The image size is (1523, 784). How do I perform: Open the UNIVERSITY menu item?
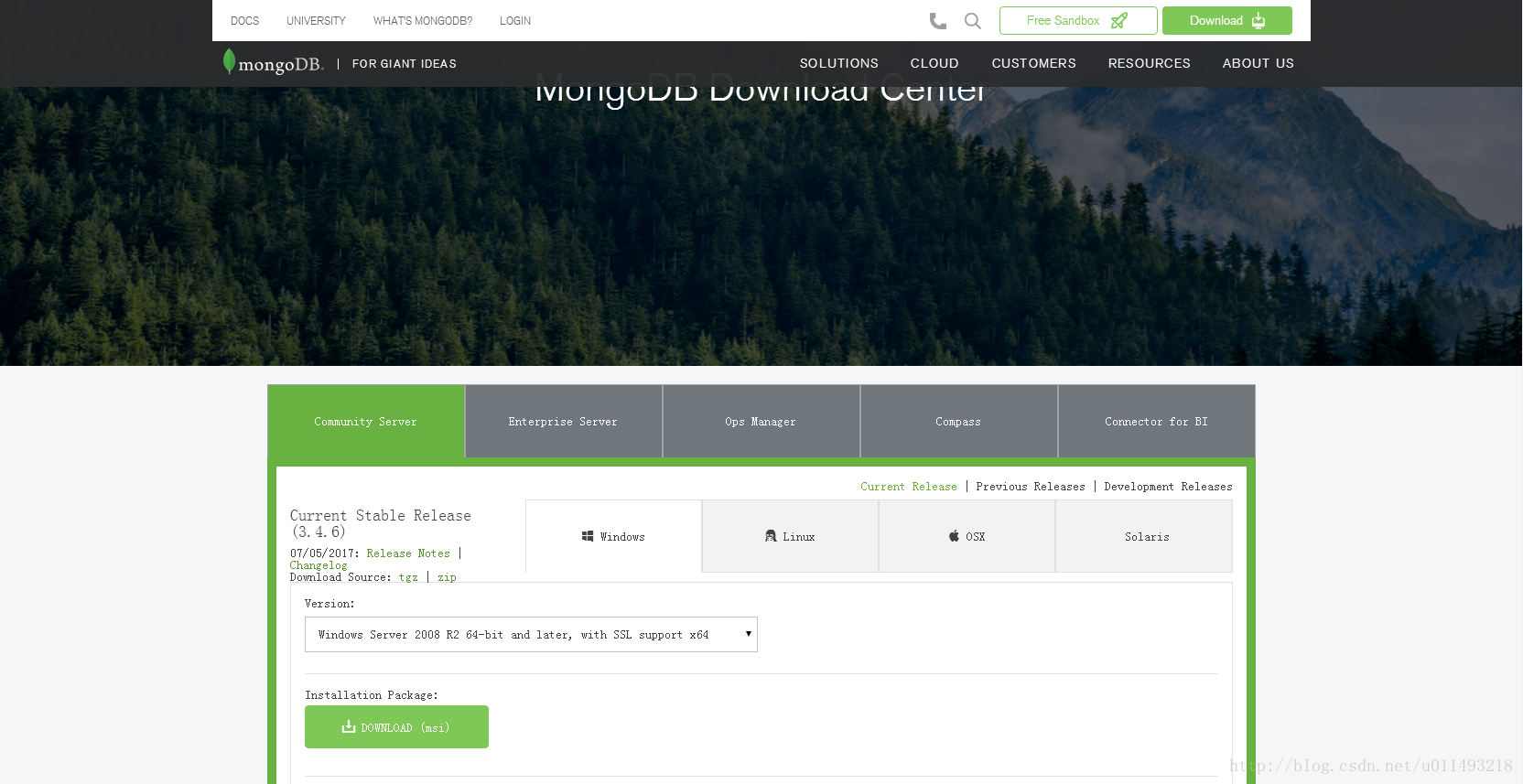tap(316, 21)
